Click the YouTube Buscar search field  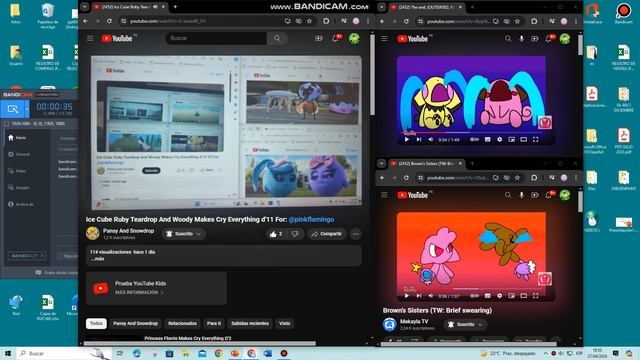click(x=216, y=38)
